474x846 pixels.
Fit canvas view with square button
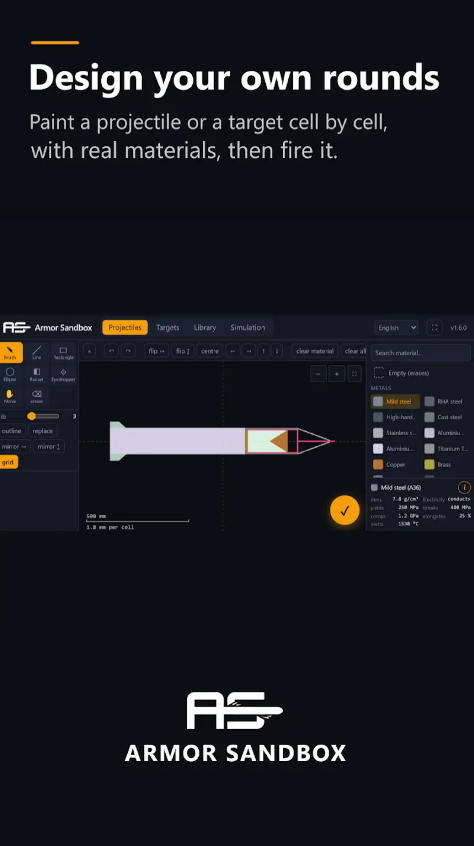pos(354,373)
